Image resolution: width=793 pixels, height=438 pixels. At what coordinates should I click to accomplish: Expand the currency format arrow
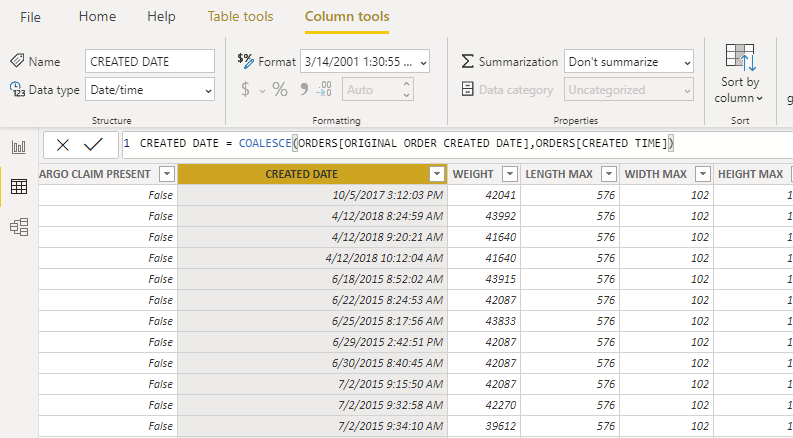262,91
